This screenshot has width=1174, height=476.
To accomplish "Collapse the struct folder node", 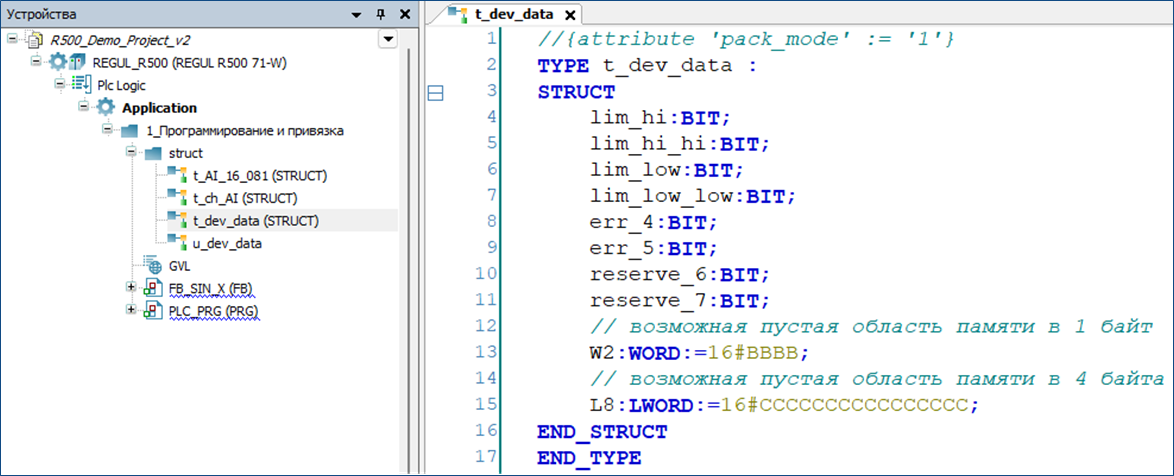I will (132, 153).
